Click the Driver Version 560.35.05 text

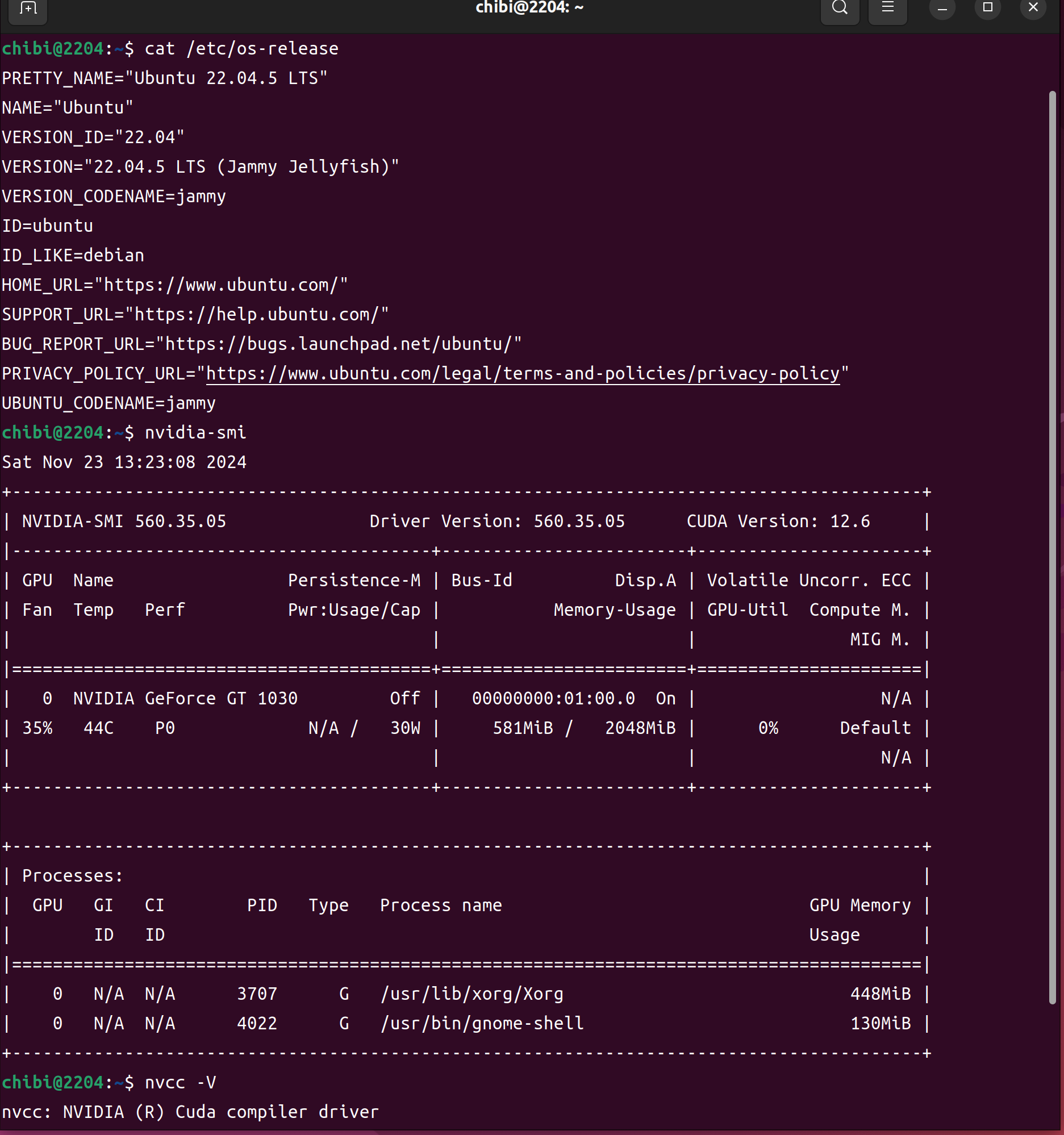tap(496, 521)
